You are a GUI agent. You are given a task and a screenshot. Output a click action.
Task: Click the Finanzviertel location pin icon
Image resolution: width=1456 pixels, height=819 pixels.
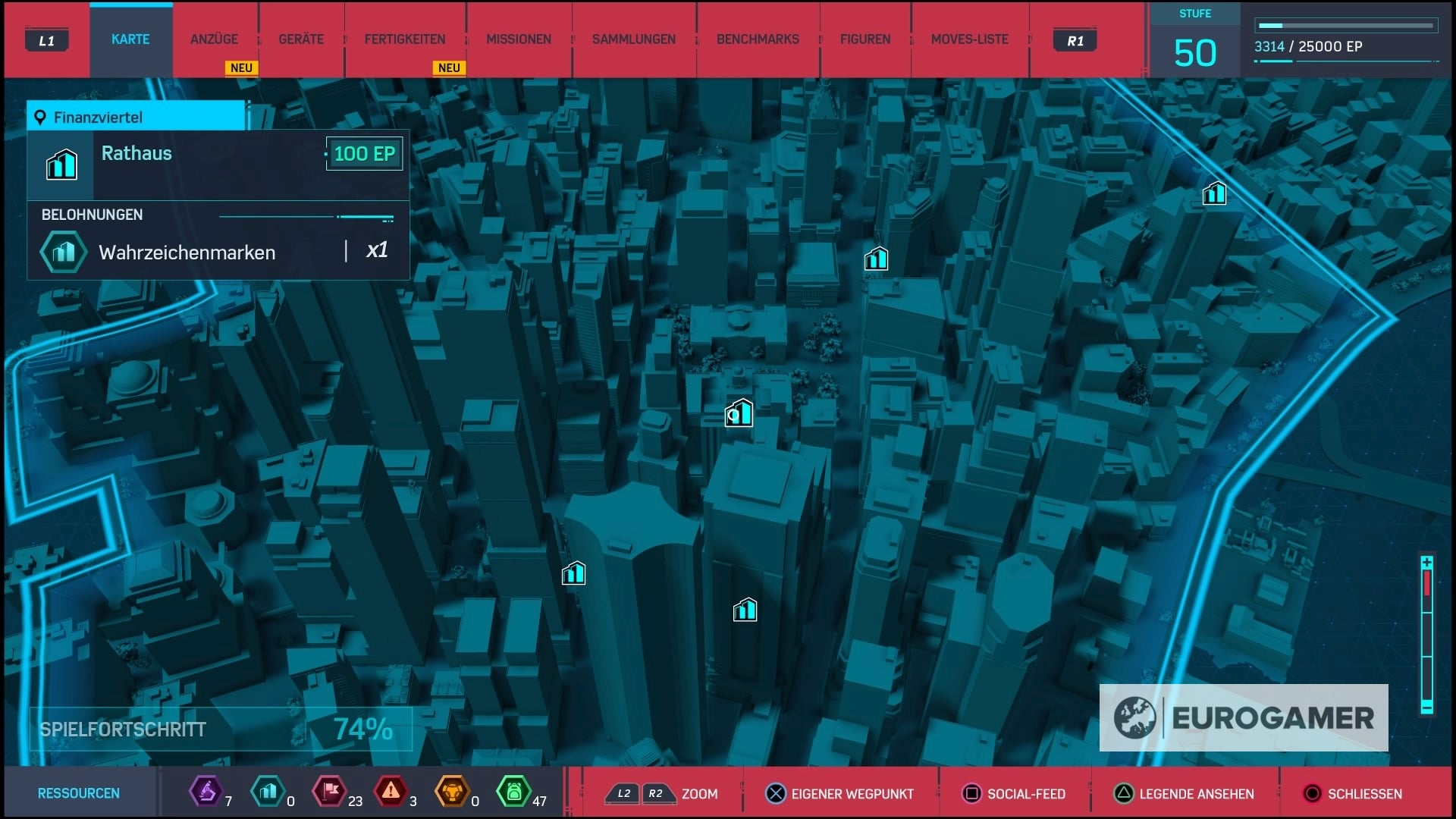click(40, 118)
